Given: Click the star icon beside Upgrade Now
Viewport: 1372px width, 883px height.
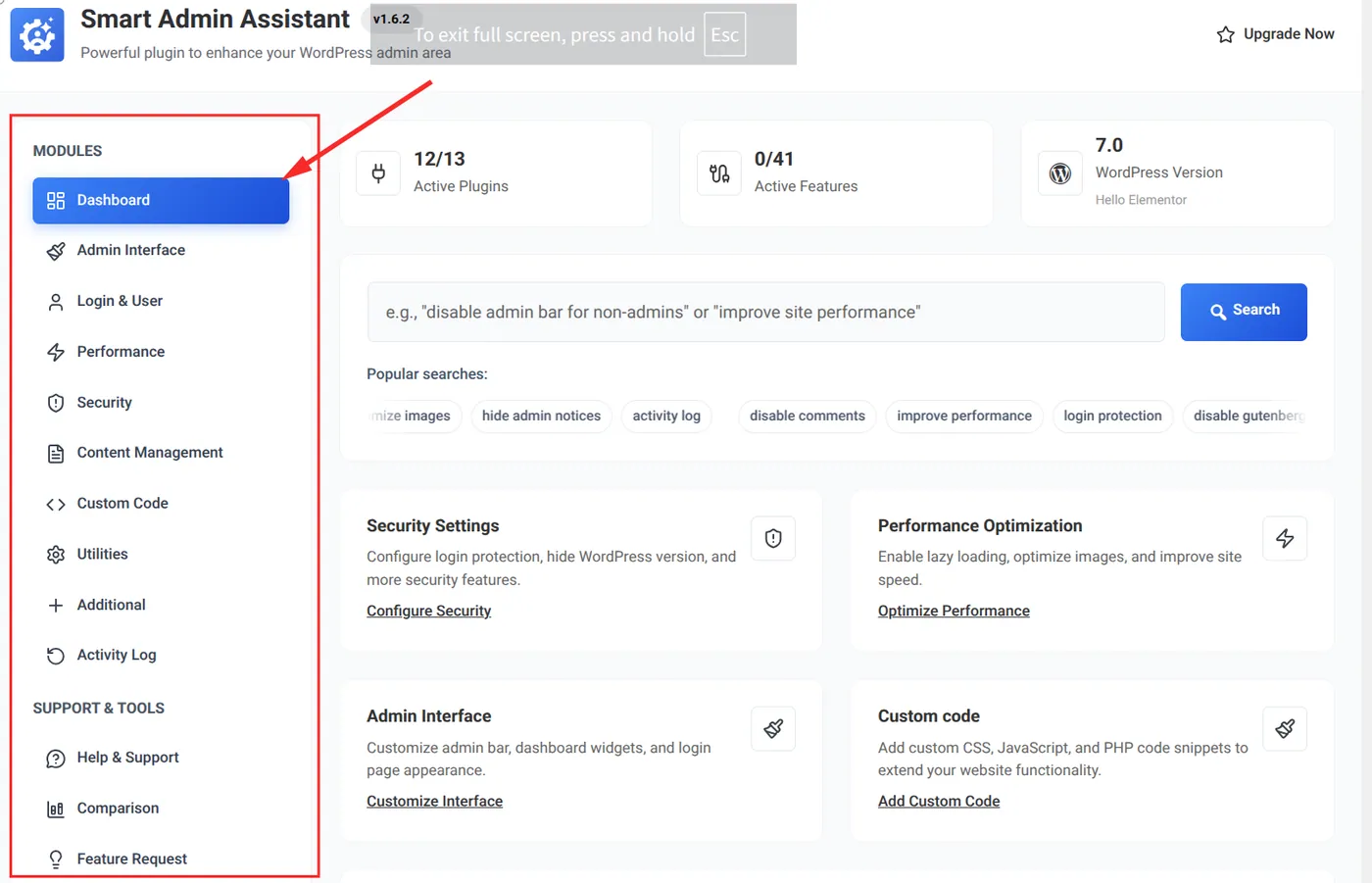Looking at the screenshot, I should [x=1225, y=35].
